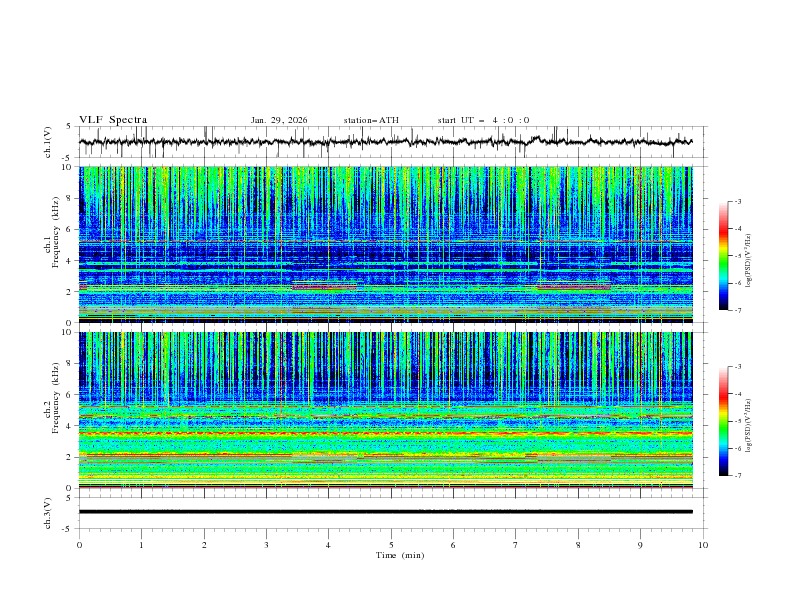Click the "ch.1(V)" waveform axis label
This screenshot has width=792, height=612.
click(48, 142)
